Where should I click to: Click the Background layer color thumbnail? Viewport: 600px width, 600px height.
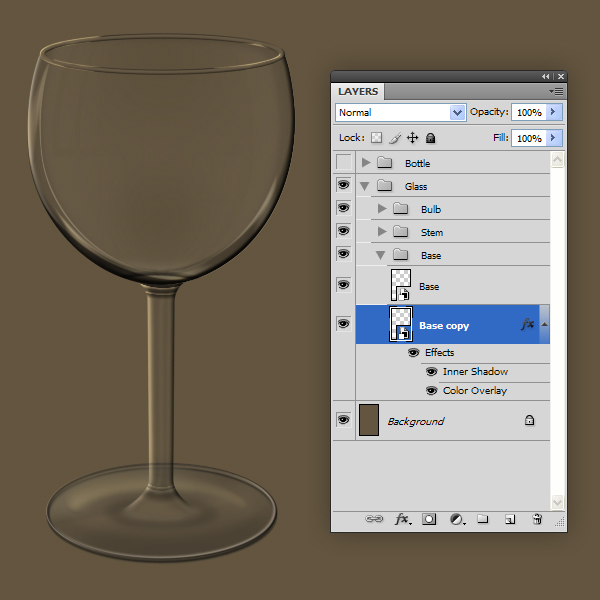(x=369, y=420)
